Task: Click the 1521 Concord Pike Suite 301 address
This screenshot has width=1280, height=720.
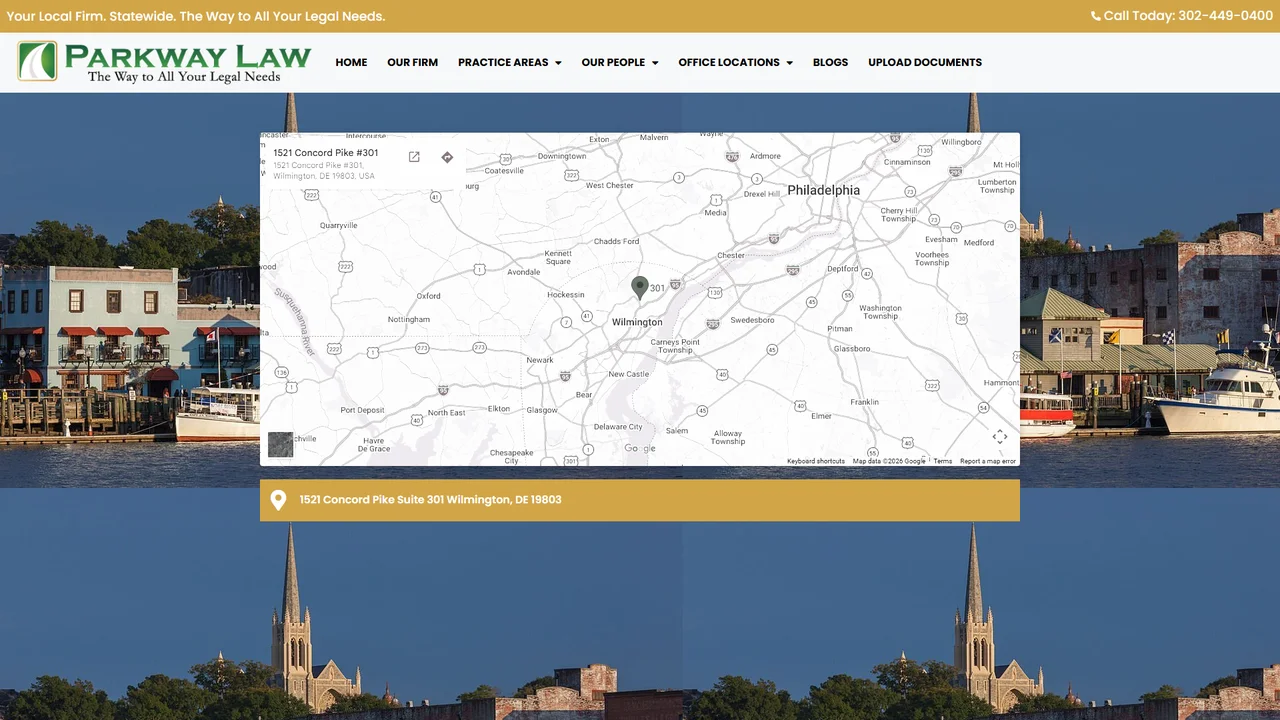Action: [x=430, y=500]
